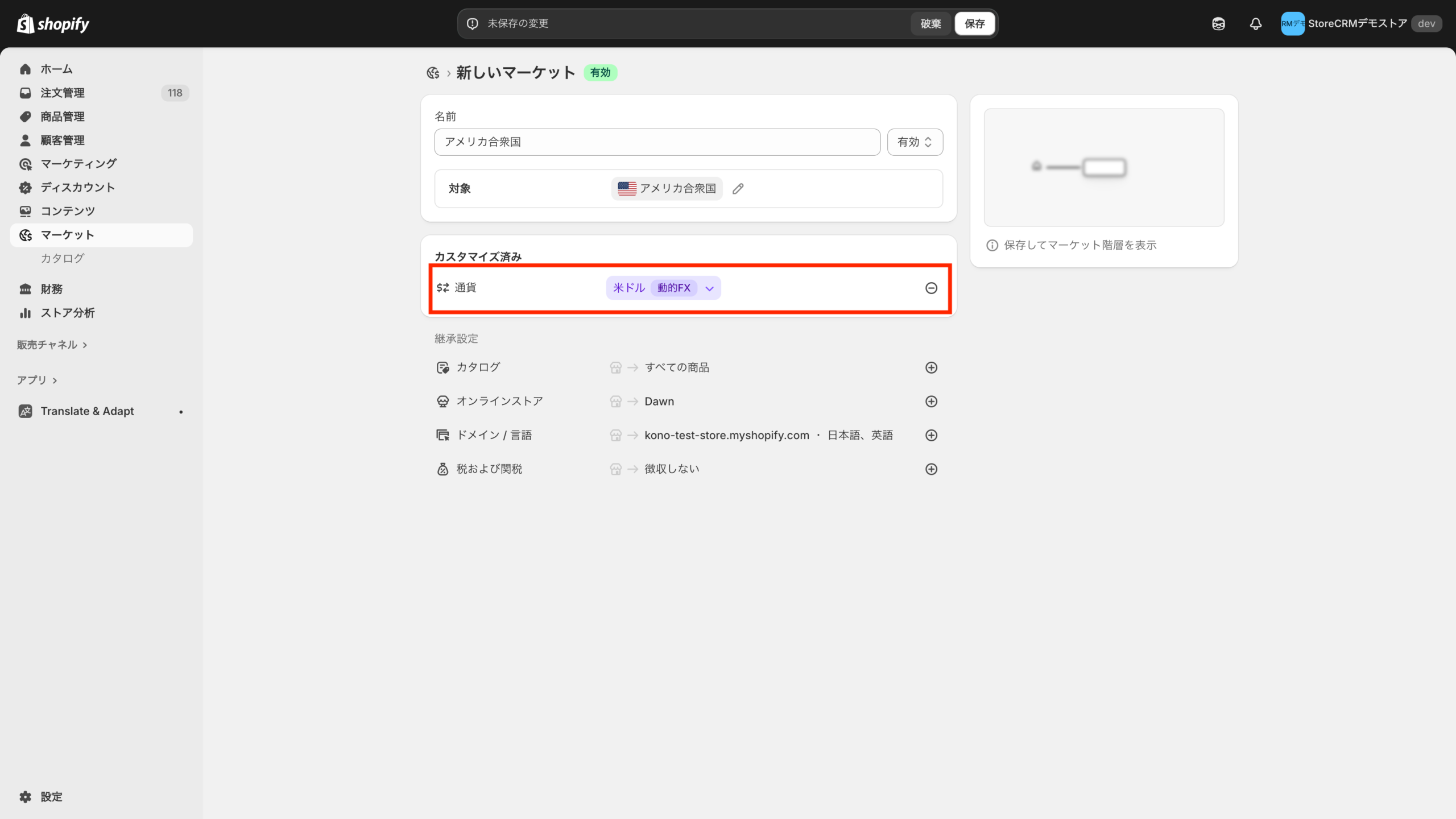Screen dimensions: 1456x819
Task: Open 注文管理 in sidebar
Action: pyautogui.click(x=63, y=93)
